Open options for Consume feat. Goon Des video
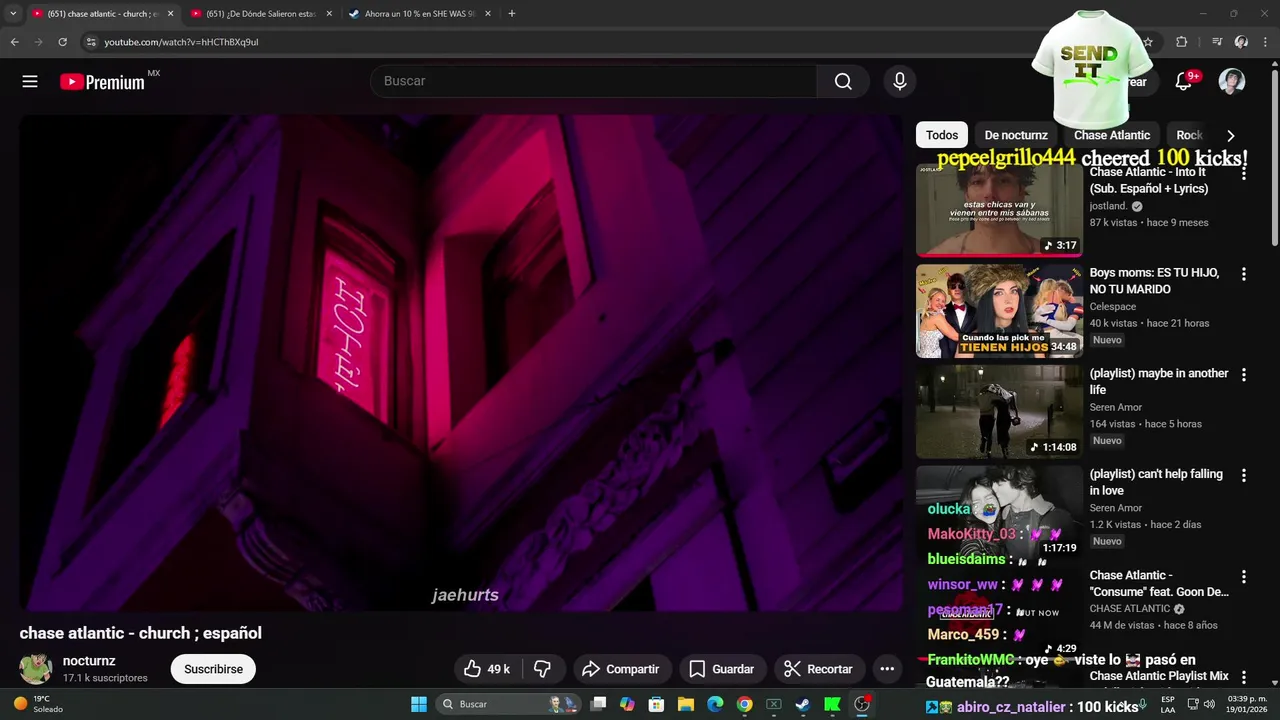Image resolution: width=1280 pixels, height=720 pixels. point(1244,577)
